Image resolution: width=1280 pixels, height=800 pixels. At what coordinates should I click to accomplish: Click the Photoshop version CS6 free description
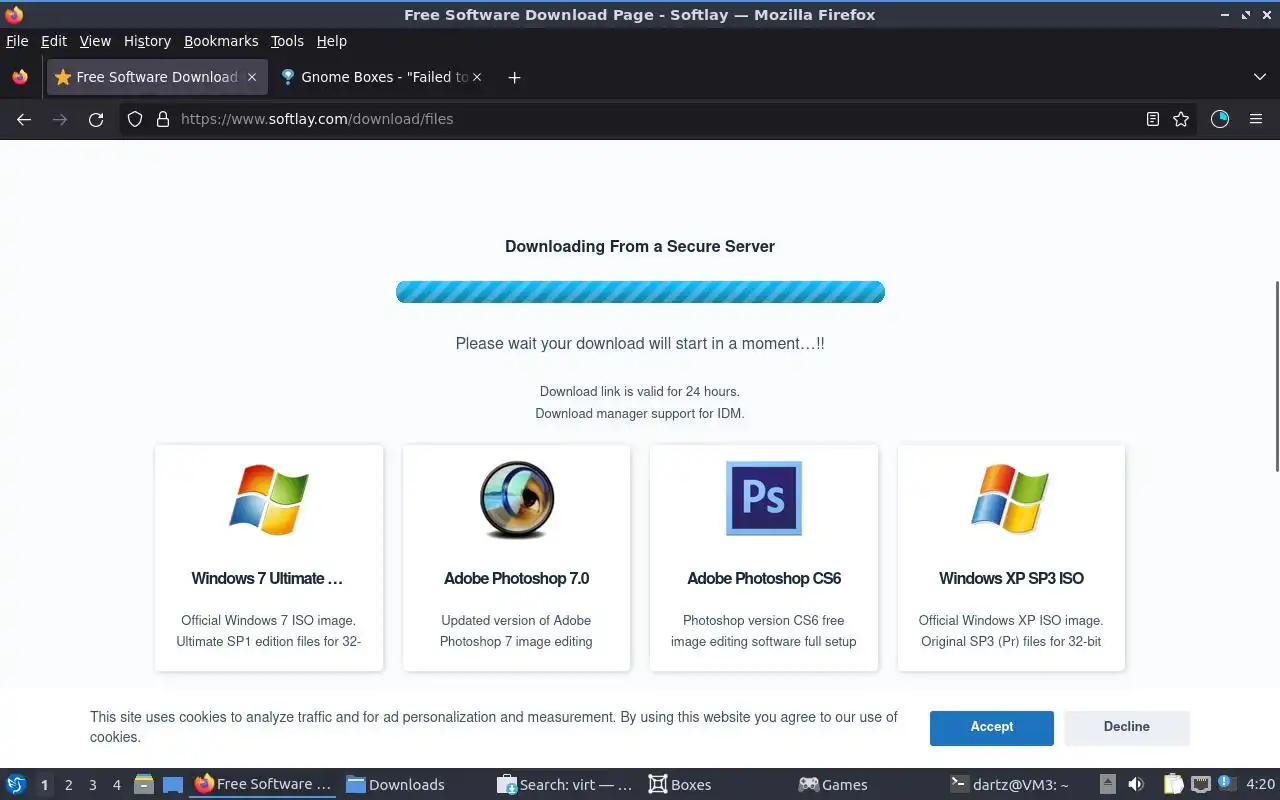[x=764, y=631]
